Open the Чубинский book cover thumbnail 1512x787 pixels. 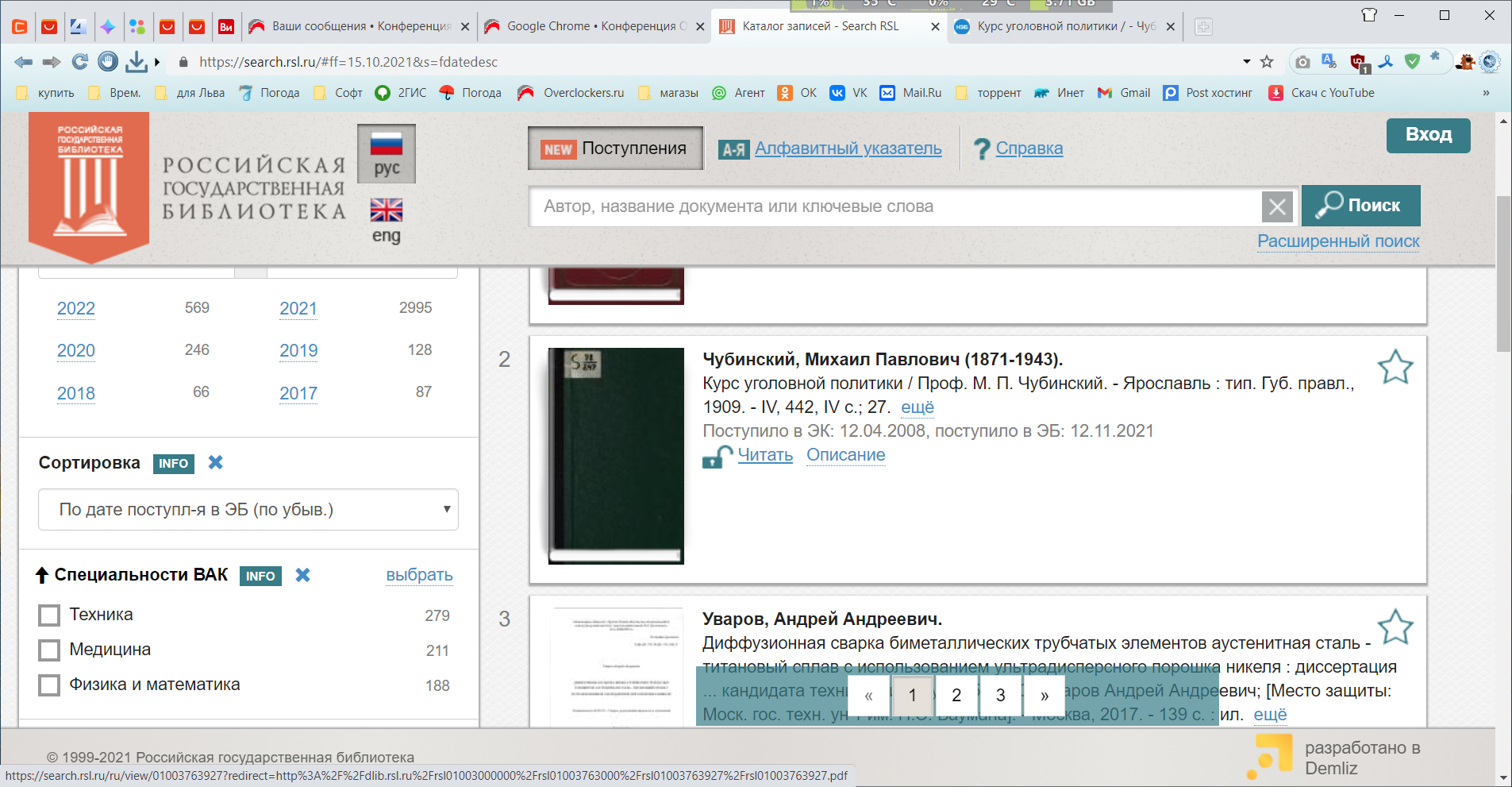tap(616, 456)
